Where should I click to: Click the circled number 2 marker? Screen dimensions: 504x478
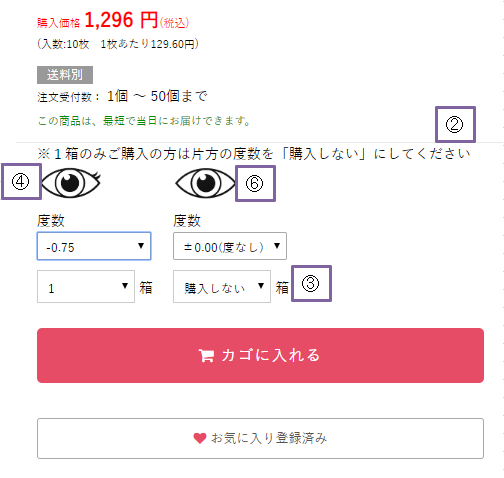455,124
